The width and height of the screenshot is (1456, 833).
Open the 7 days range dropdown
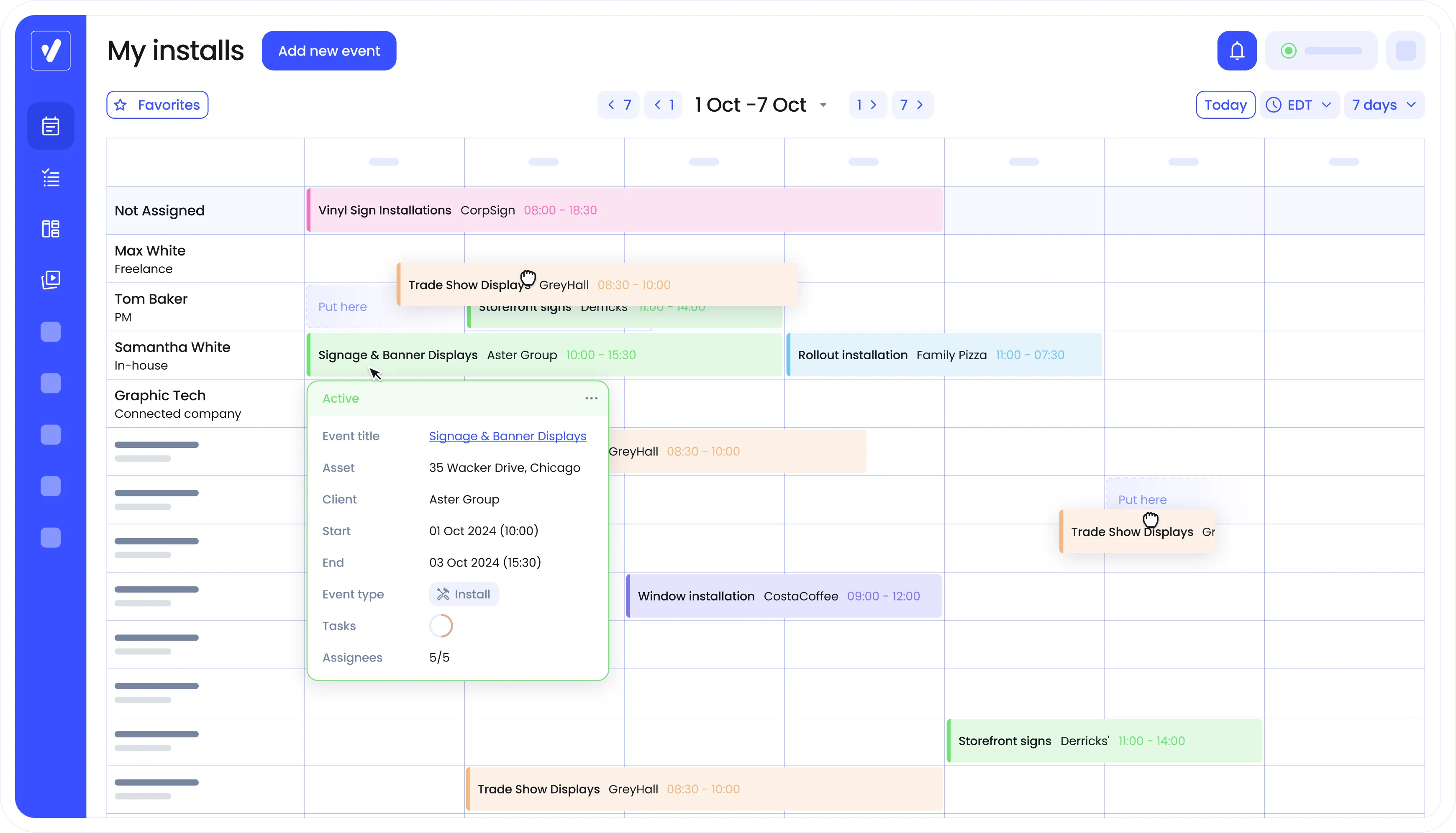pos(1383,105)
